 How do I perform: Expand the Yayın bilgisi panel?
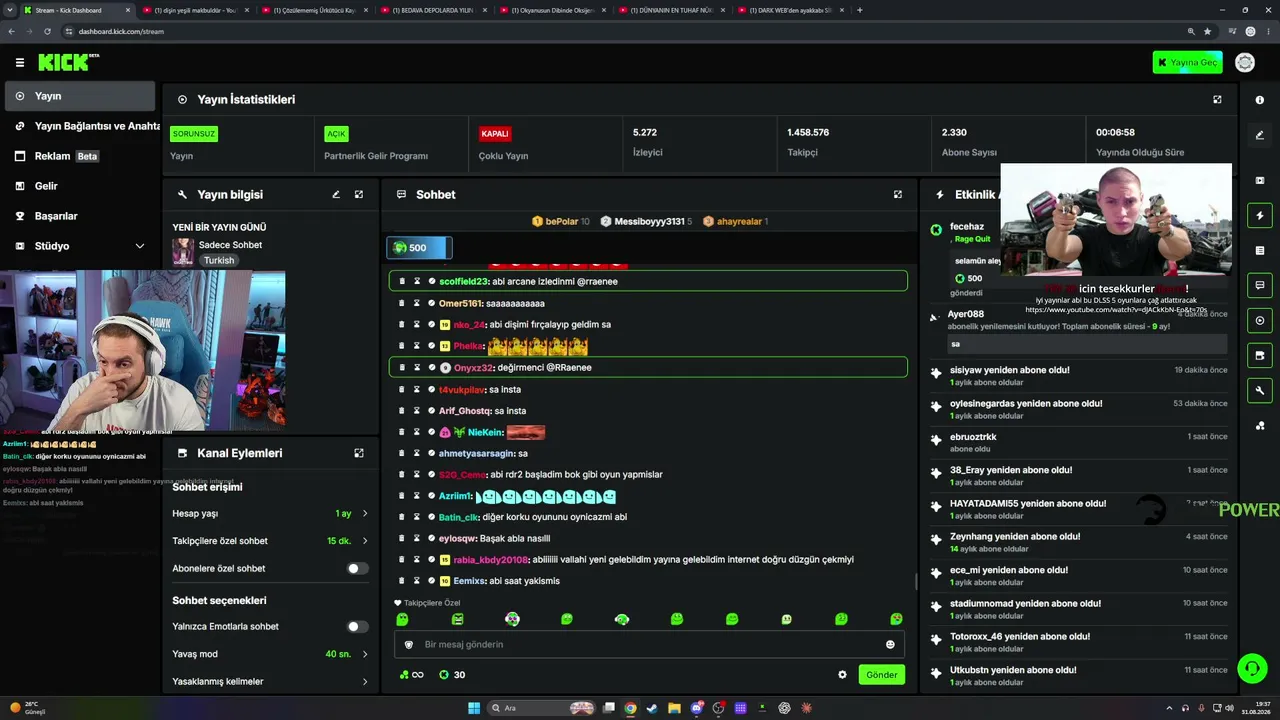click(x=359, y=195)
